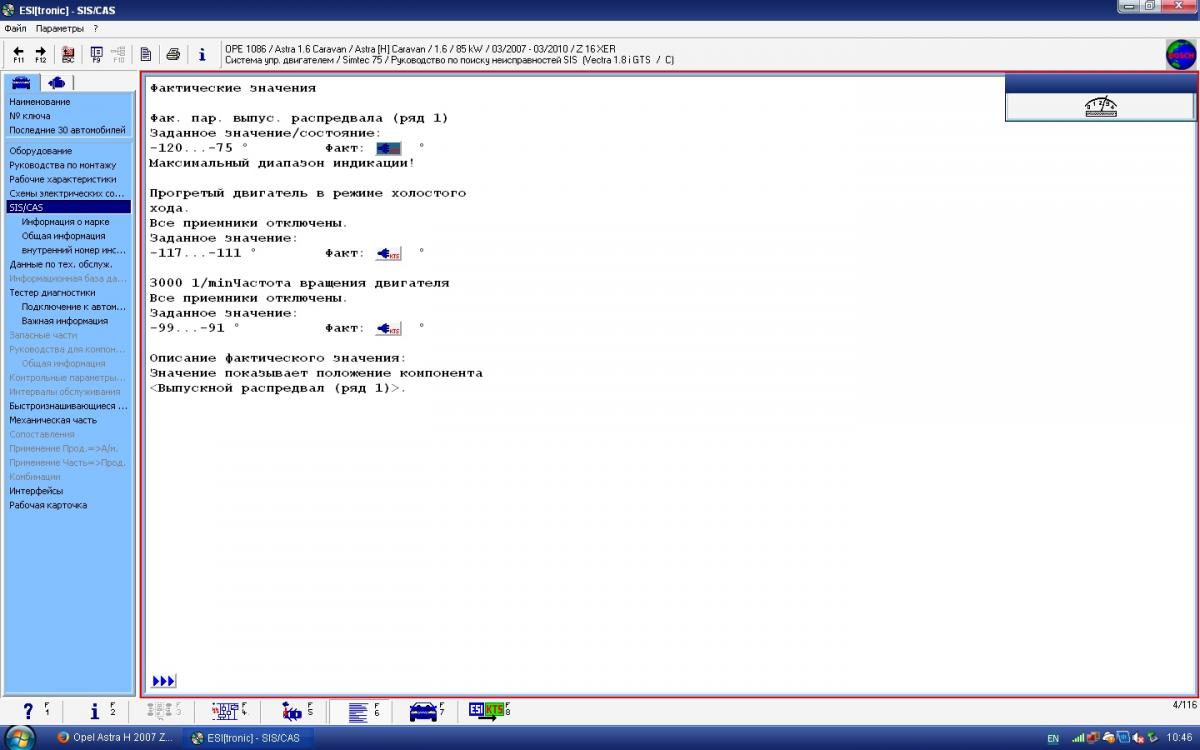The image size is (1200, 750).
Task: Open Руководства по монтажу entry
Action: [x=63, y=165]
